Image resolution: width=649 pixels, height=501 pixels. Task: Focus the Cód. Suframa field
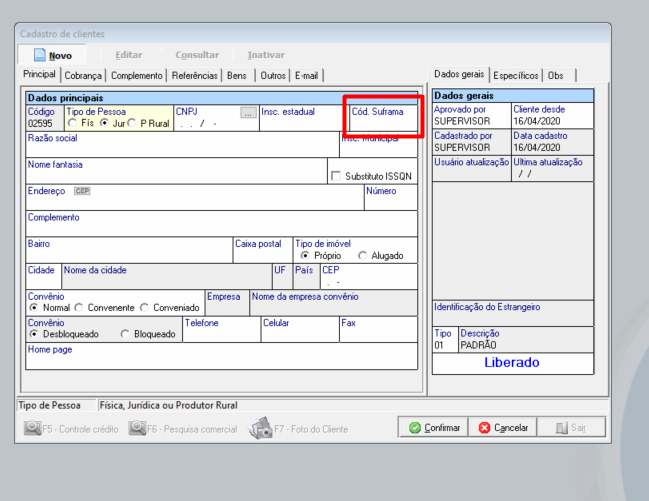tap(382, 125)
